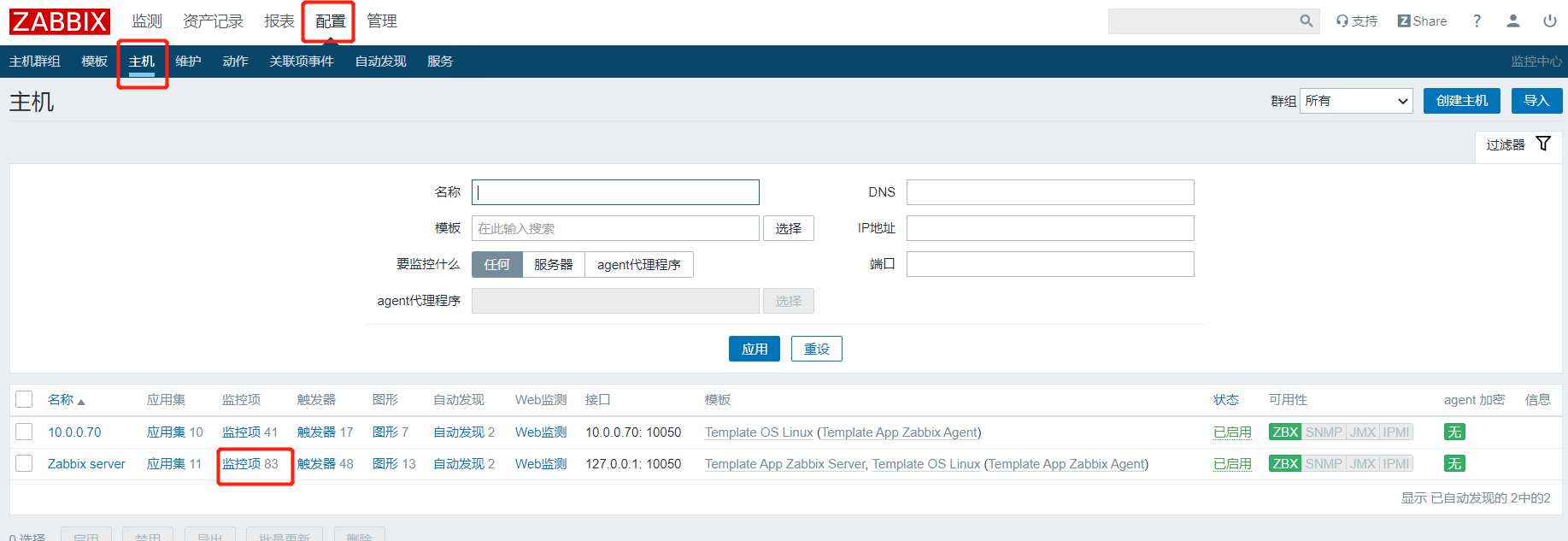Click the 重设 filter button
The image size is (1568, 541).
click(817, 349)
